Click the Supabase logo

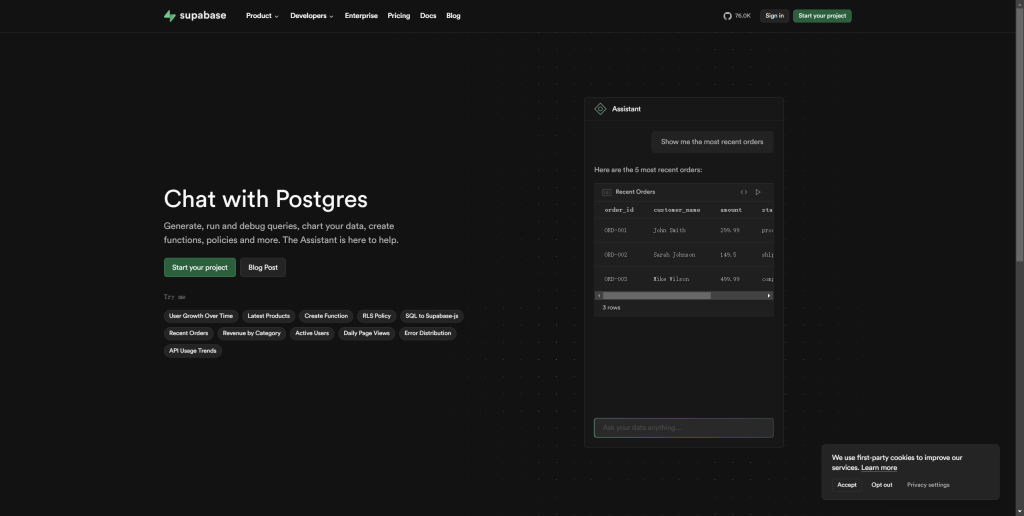(195, 16)
